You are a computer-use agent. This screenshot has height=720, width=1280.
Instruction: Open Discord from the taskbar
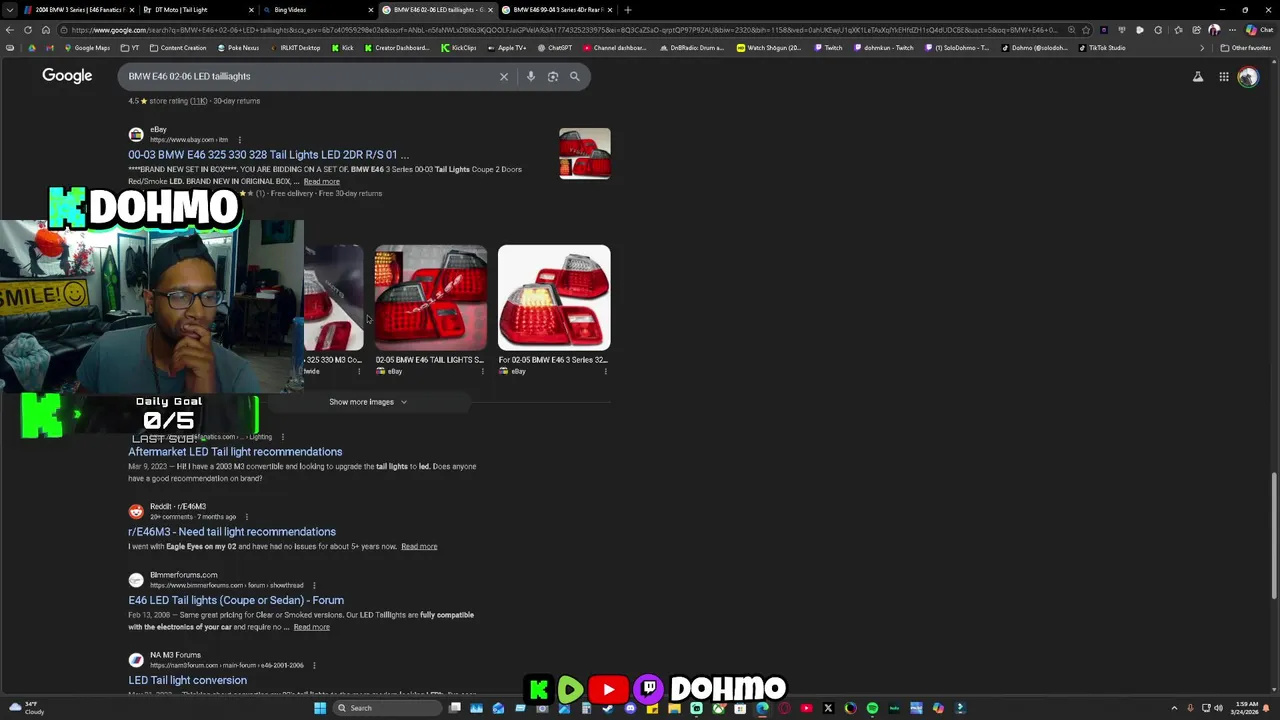pyautogui.click(x=630, y=708)
